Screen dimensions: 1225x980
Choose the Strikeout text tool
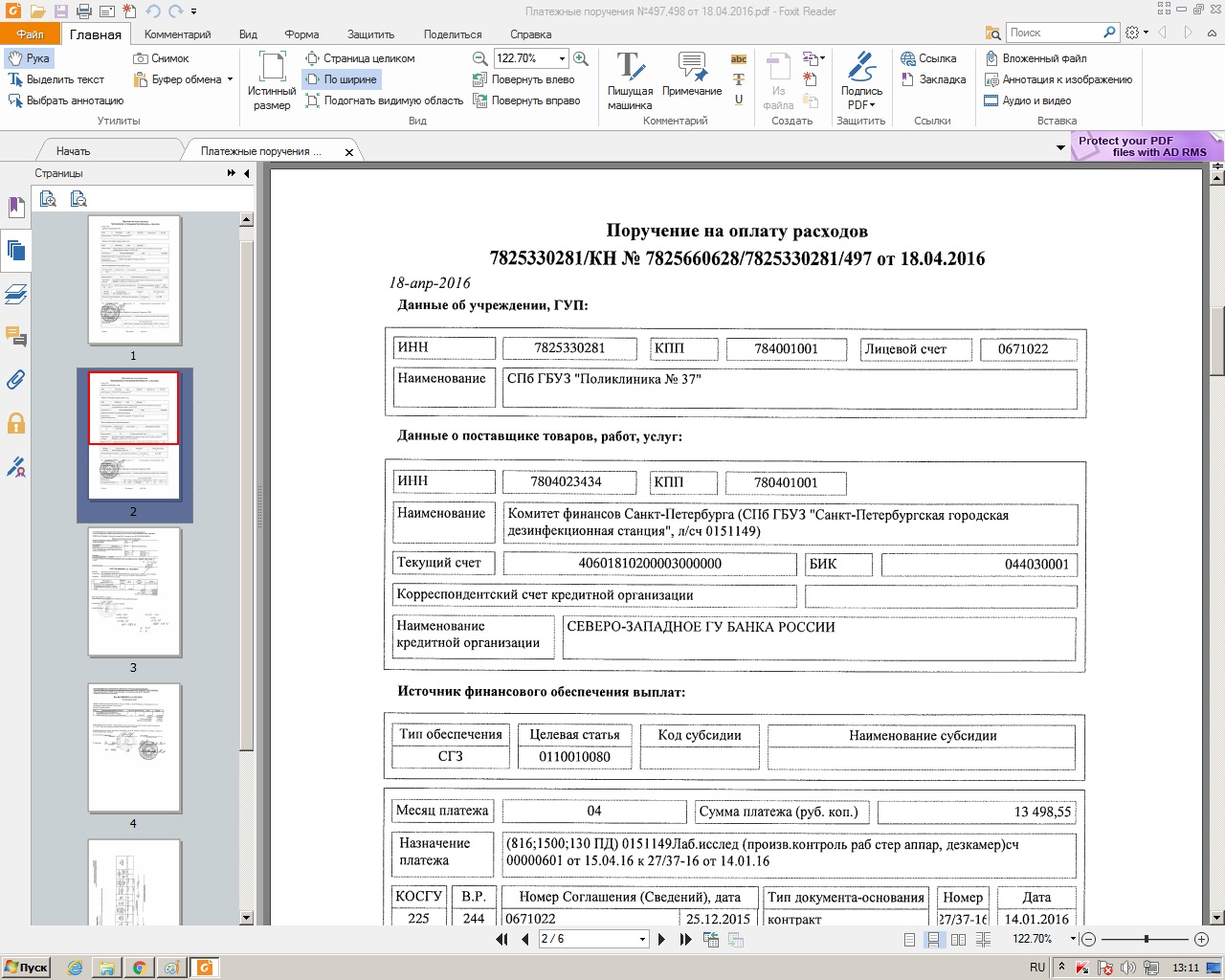(739, 79)
